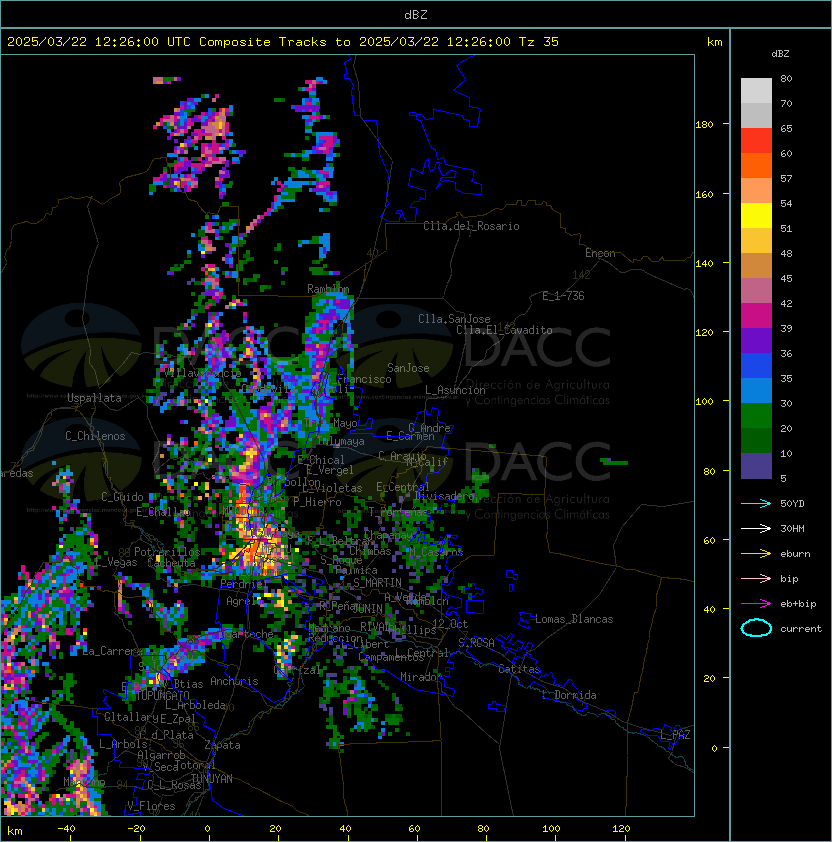Click the 'current' legend label
Viewport: 832px width, 842px height.
(x=801, y=628)
